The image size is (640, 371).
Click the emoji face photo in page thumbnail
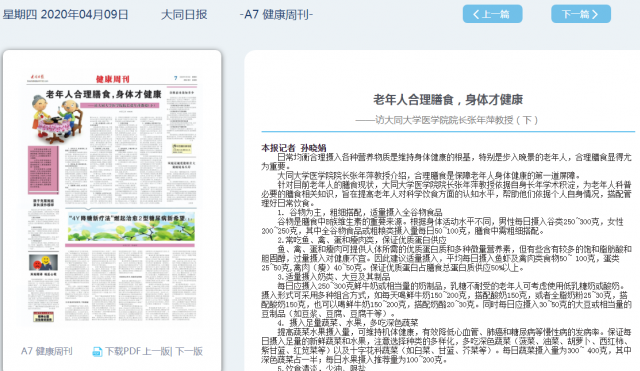(43, 262)
